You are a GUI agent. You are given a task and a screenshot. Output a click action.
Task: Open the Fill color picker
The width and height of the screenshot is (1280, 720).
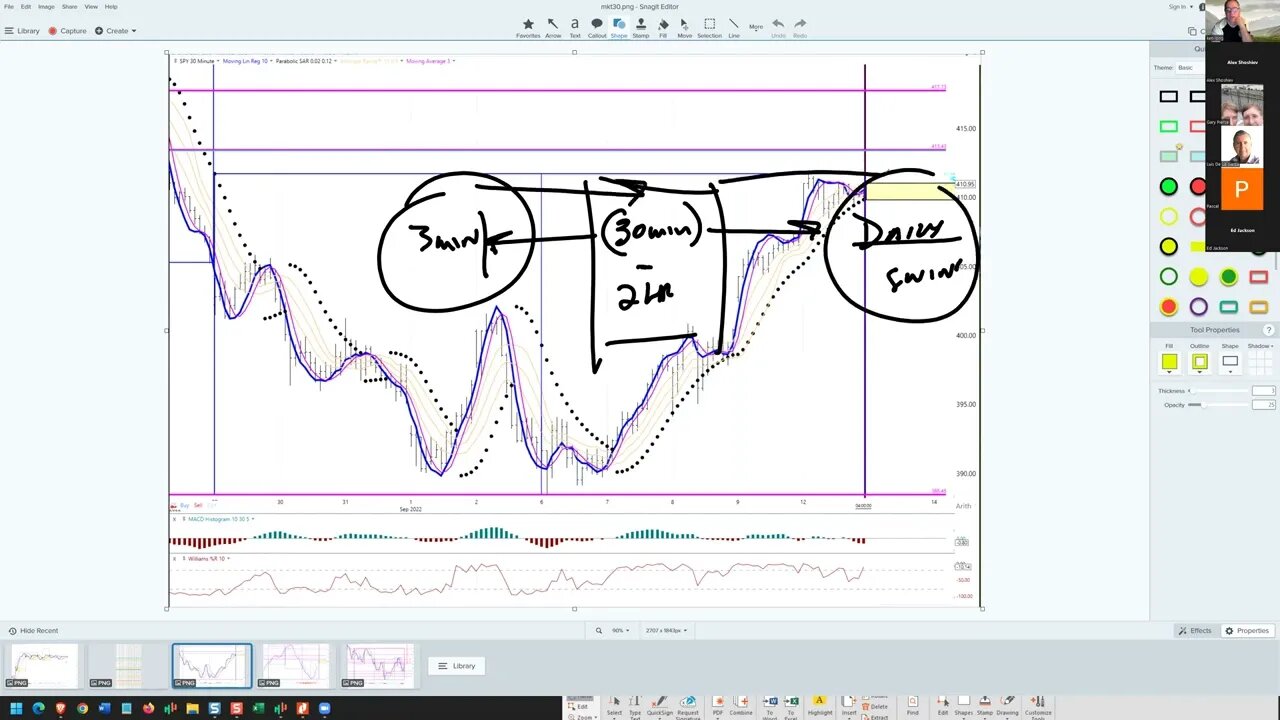[1169, 362]
